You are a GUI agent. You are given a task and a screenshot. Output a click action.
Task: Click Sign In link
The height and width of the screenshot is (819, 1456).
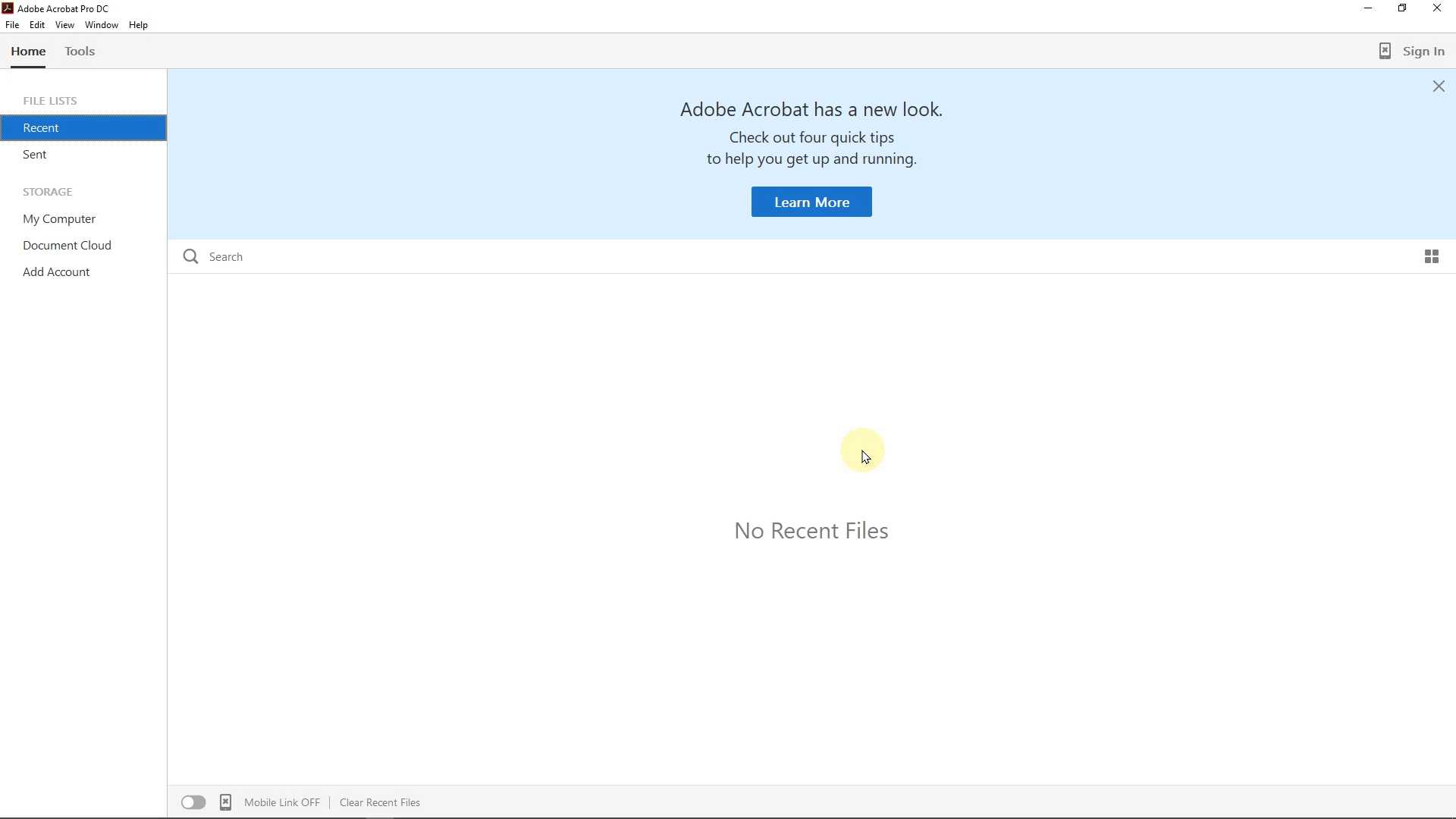(x=1423, y=52)
